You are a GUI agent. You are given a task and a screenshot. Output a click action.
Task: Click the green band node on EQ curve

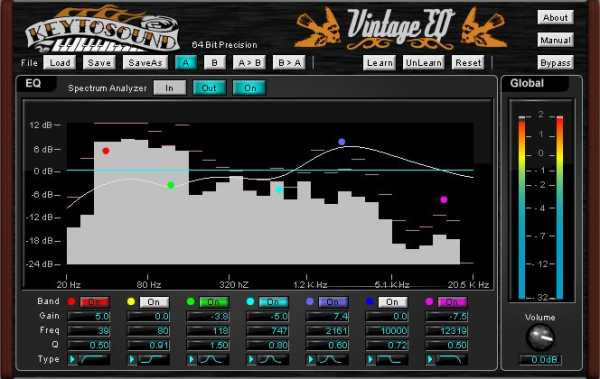pyautogui.click(x=171, y=185)
